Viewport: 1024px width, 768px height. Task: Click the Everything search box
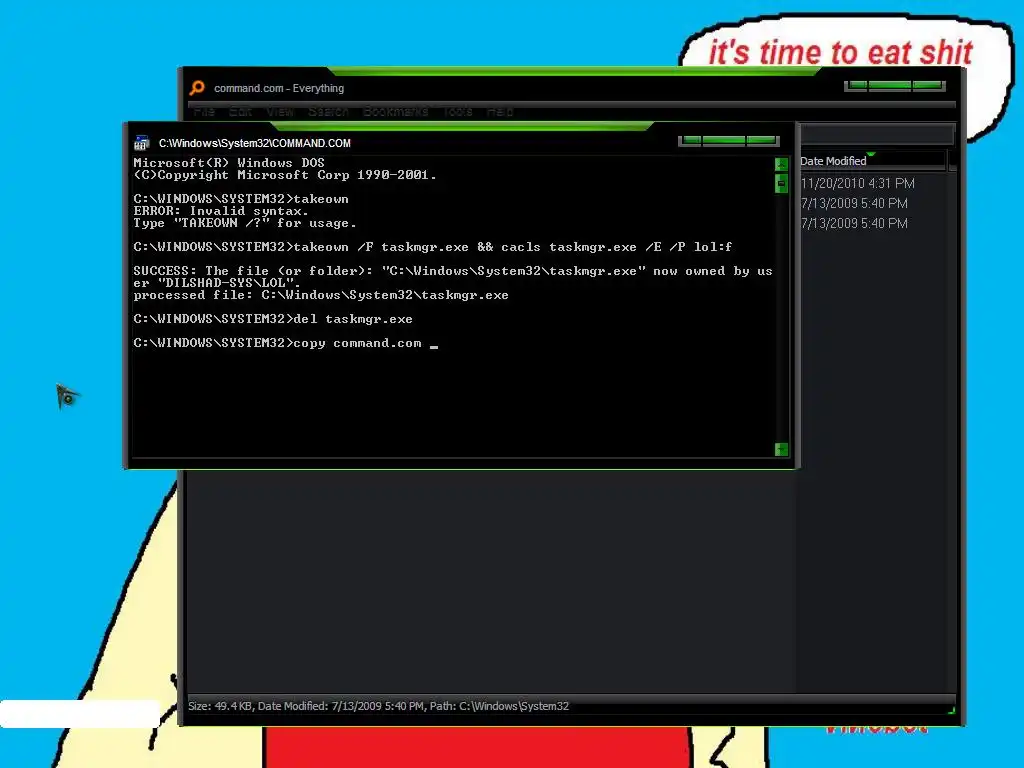click(x=877, y=135)
